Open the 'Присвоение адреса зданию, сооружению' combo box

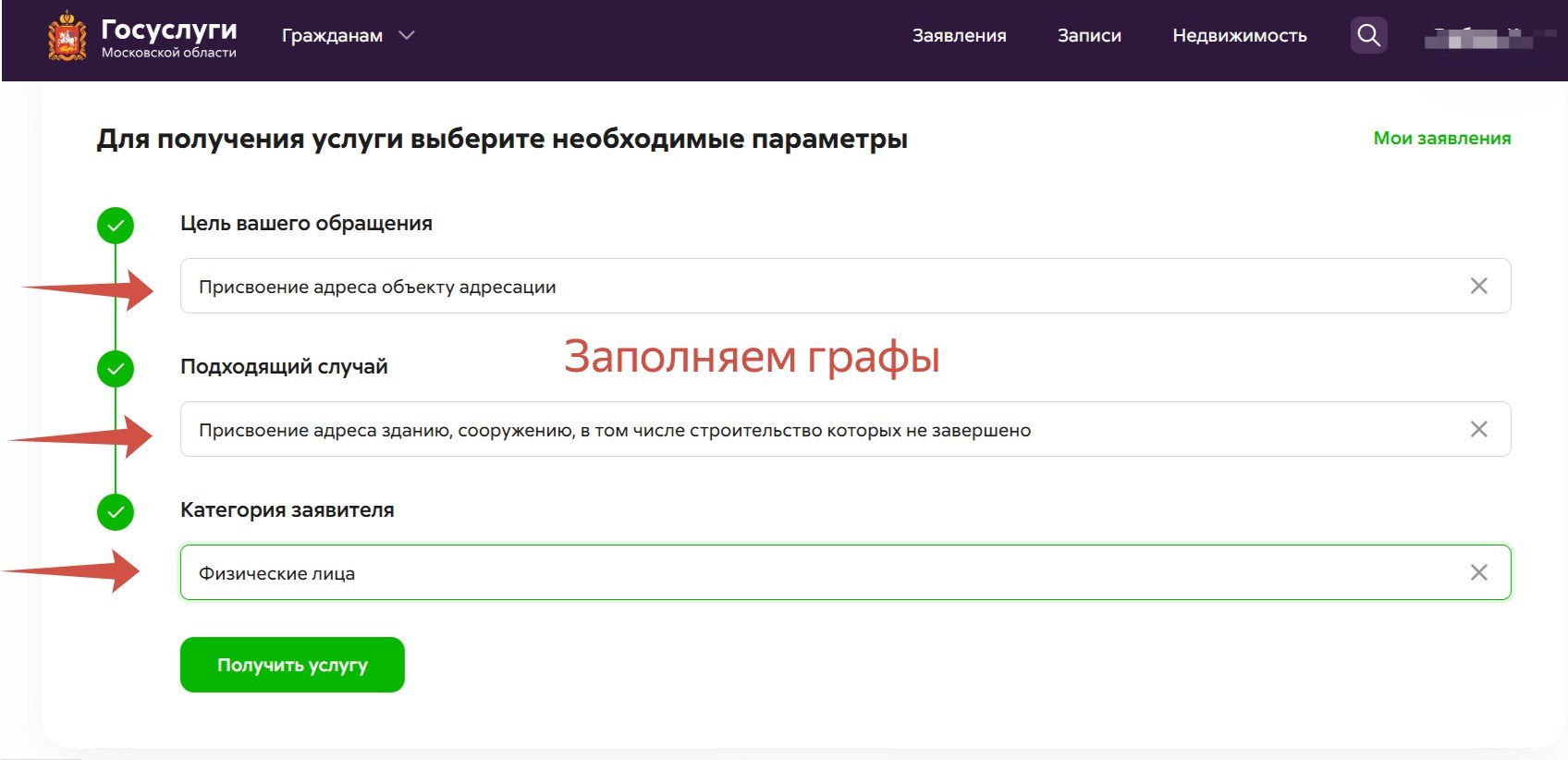845,429
